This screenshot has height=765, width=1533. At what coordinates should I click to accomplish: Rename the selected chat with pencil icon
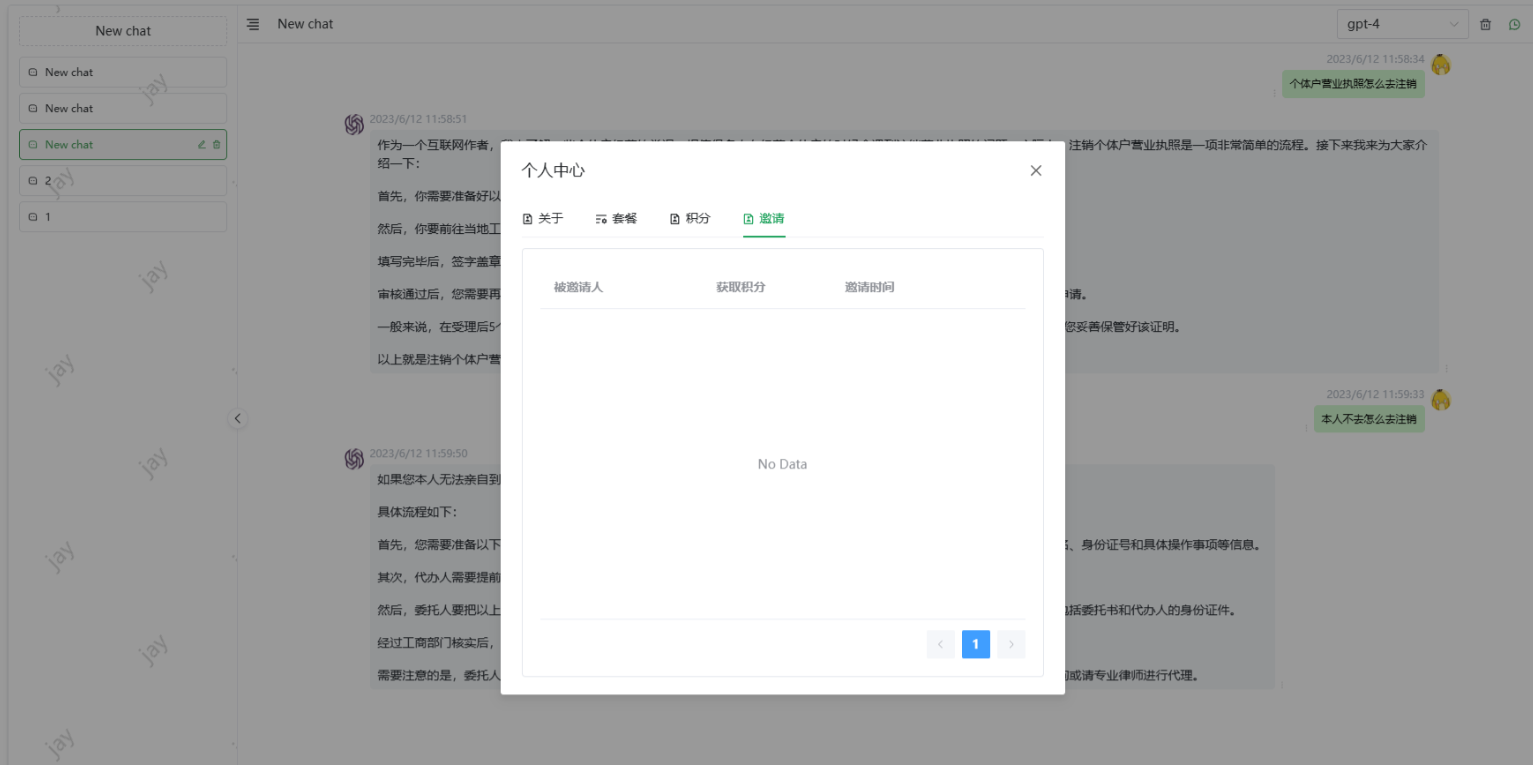pos(201,145)
